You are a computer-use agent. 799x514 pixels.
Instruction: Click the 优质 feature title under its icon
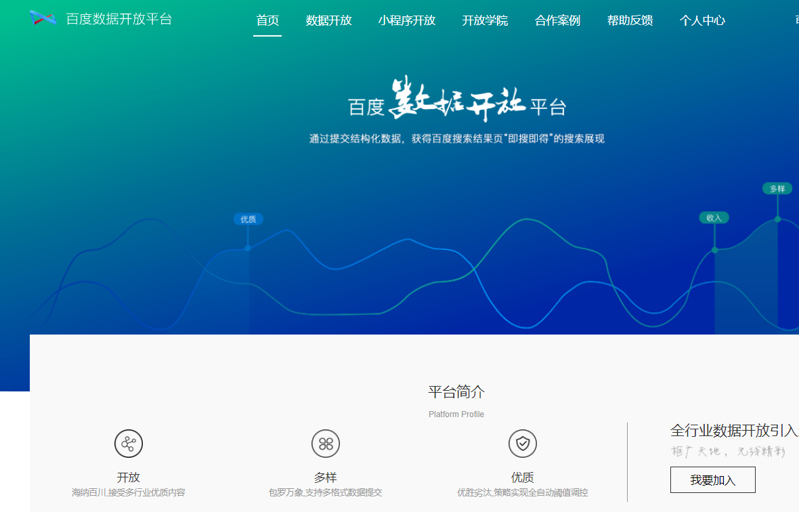[x=522, y=477]
